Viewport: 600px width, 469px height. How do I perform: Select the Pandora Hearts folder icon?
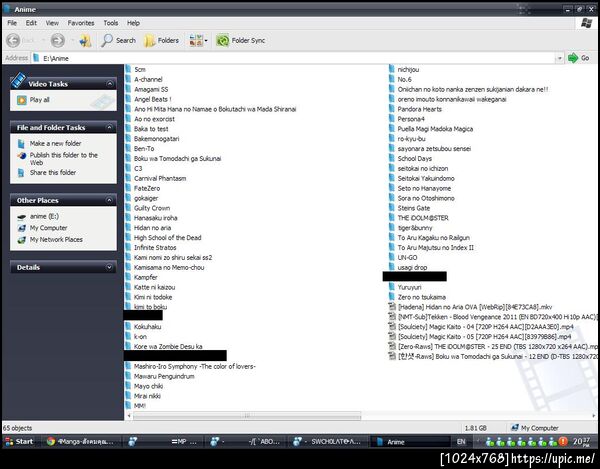[x=391, y=109]
